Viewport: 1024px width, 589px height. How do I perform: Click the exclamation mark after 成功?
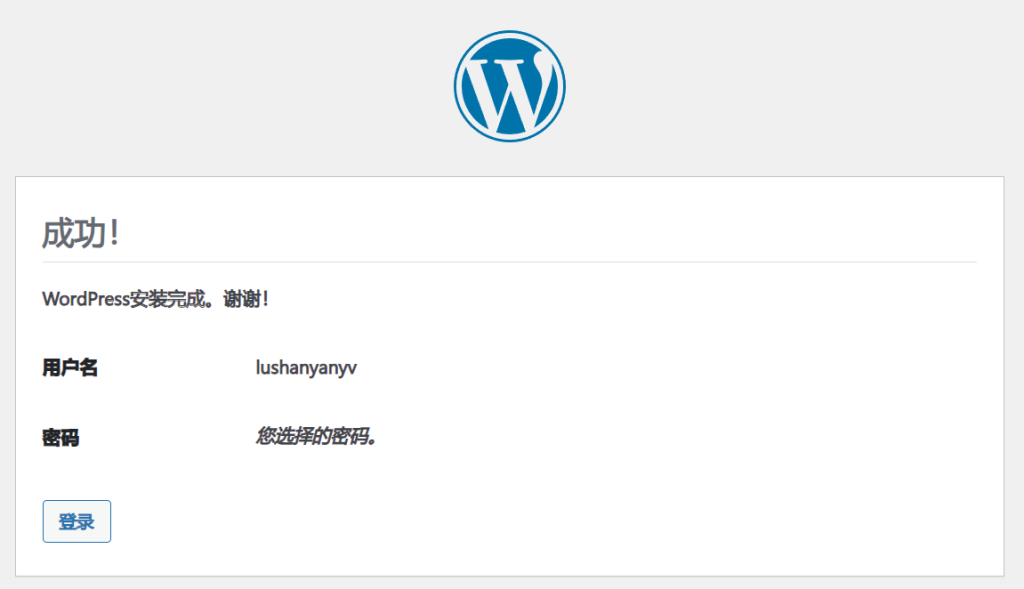click(115, 232)
